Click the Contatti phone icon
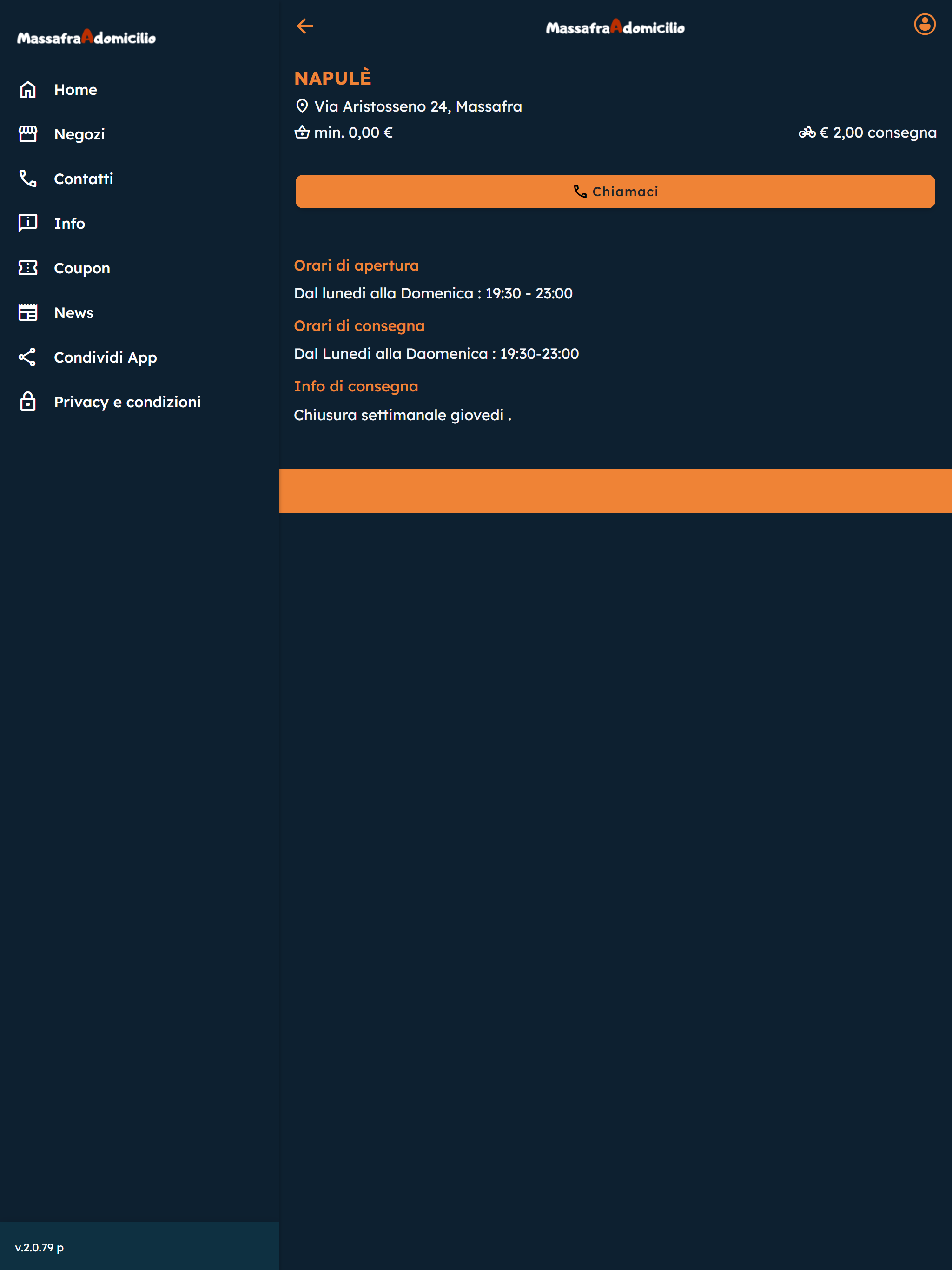 [27, 179]
